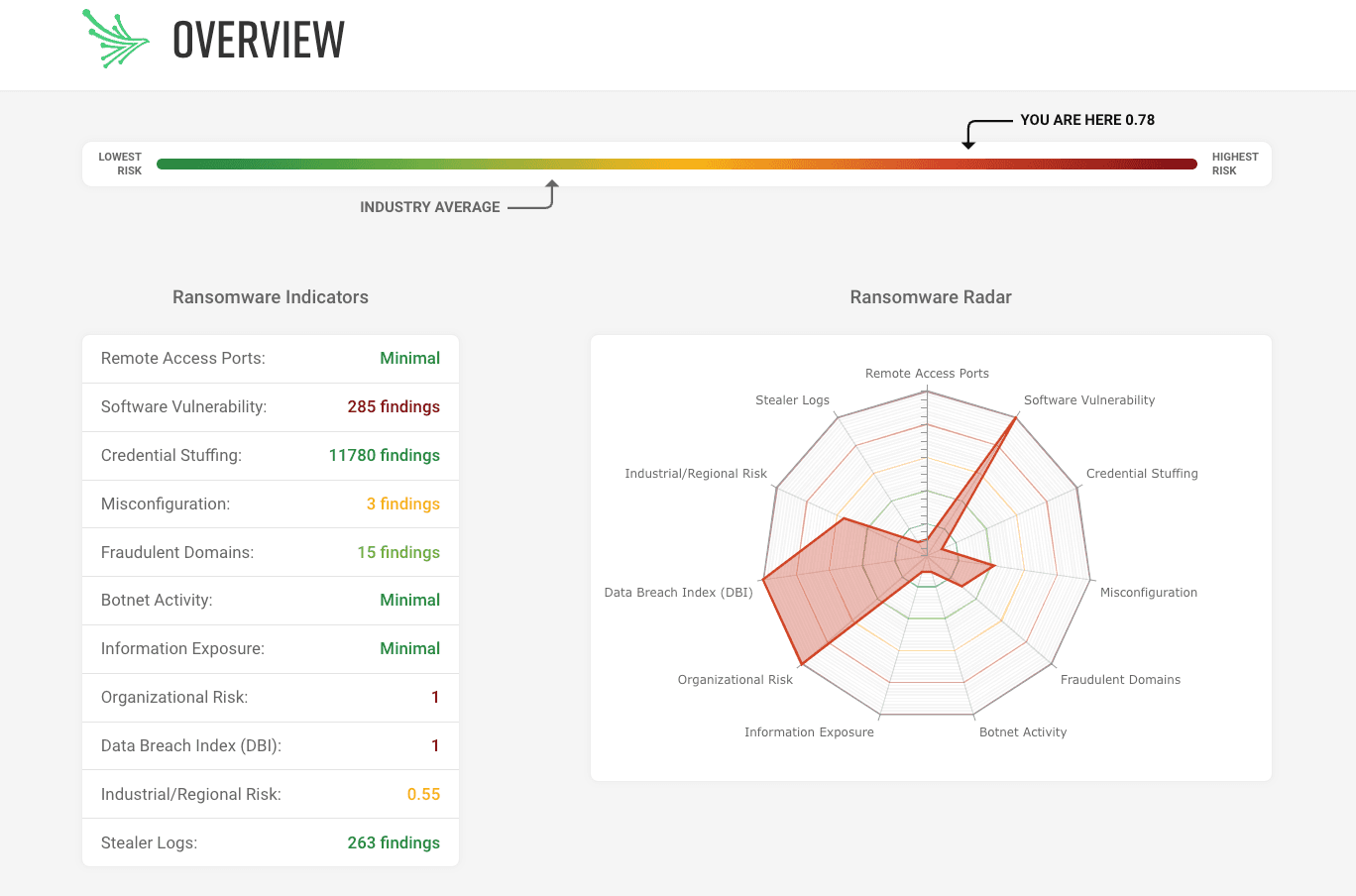Select the Organizational Risk indicator row
Image resolution: width=1356 pixels, height=896 pixels.
pos(270,698)
